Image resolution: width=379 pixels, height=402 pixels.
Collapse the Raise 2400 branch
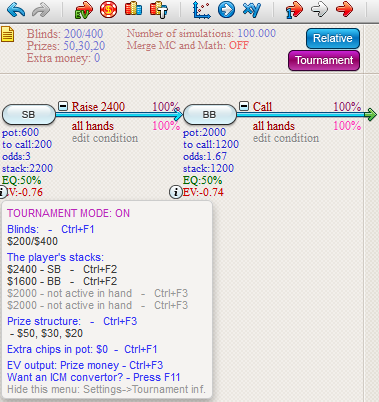[x=63, y=106]
